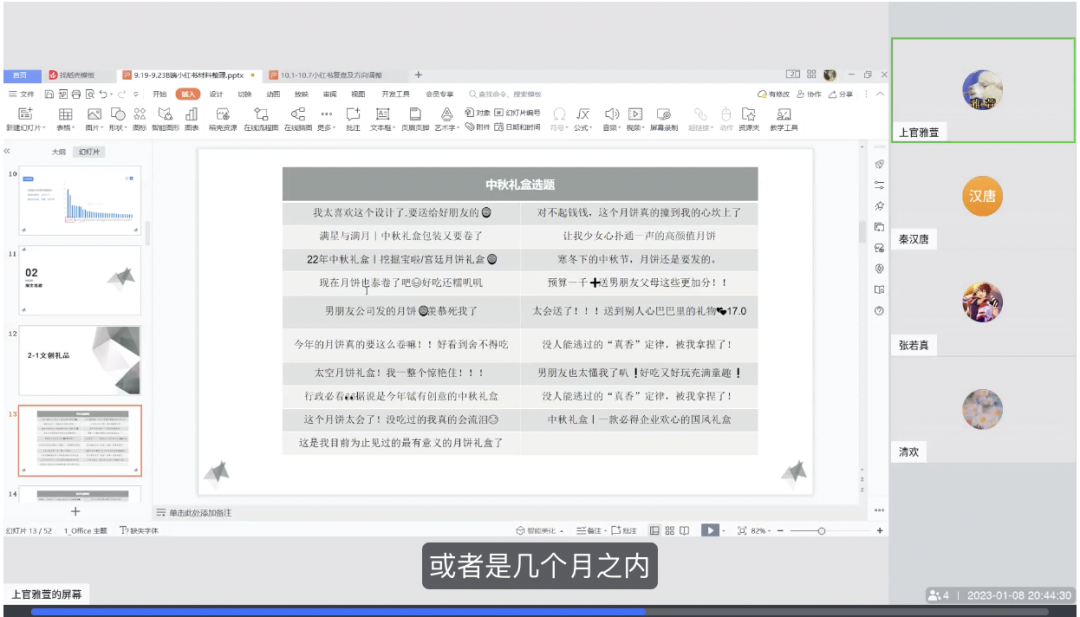Open the 资源夹 resource folder icon
Screen dimensions: 1080x617
click(748, 114)
